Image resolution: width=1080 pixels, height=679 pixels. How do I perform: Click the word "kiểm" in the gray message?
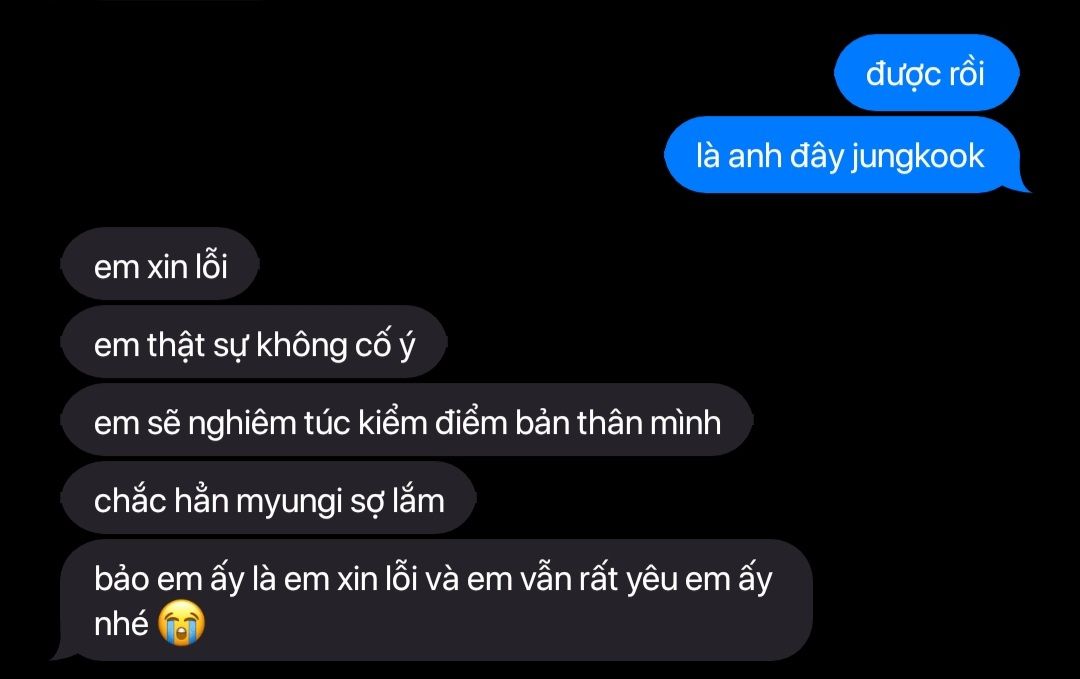pos(393,422)
